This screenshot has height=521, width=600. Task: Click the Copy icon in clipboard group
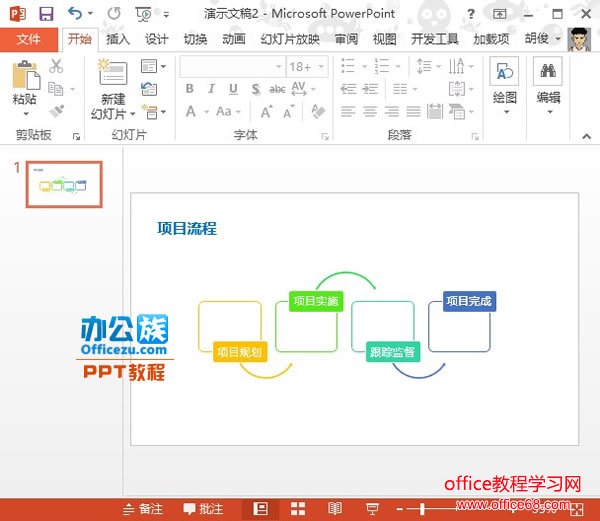(x=56, y=89)
